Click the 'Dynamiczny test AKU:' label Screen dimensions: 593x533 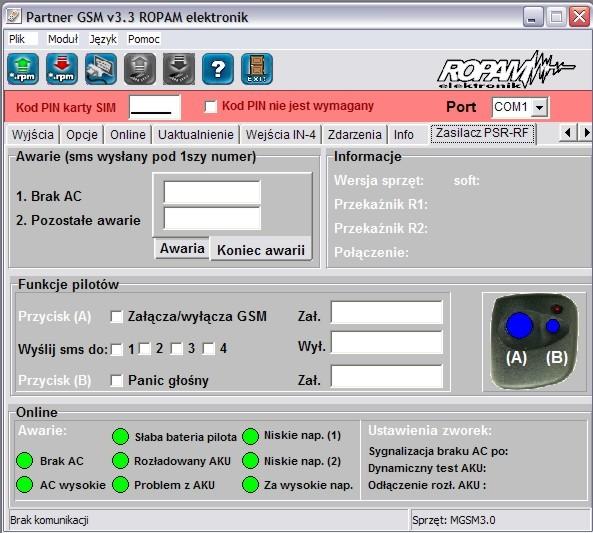pyautogui.click(x=427, y=468)
